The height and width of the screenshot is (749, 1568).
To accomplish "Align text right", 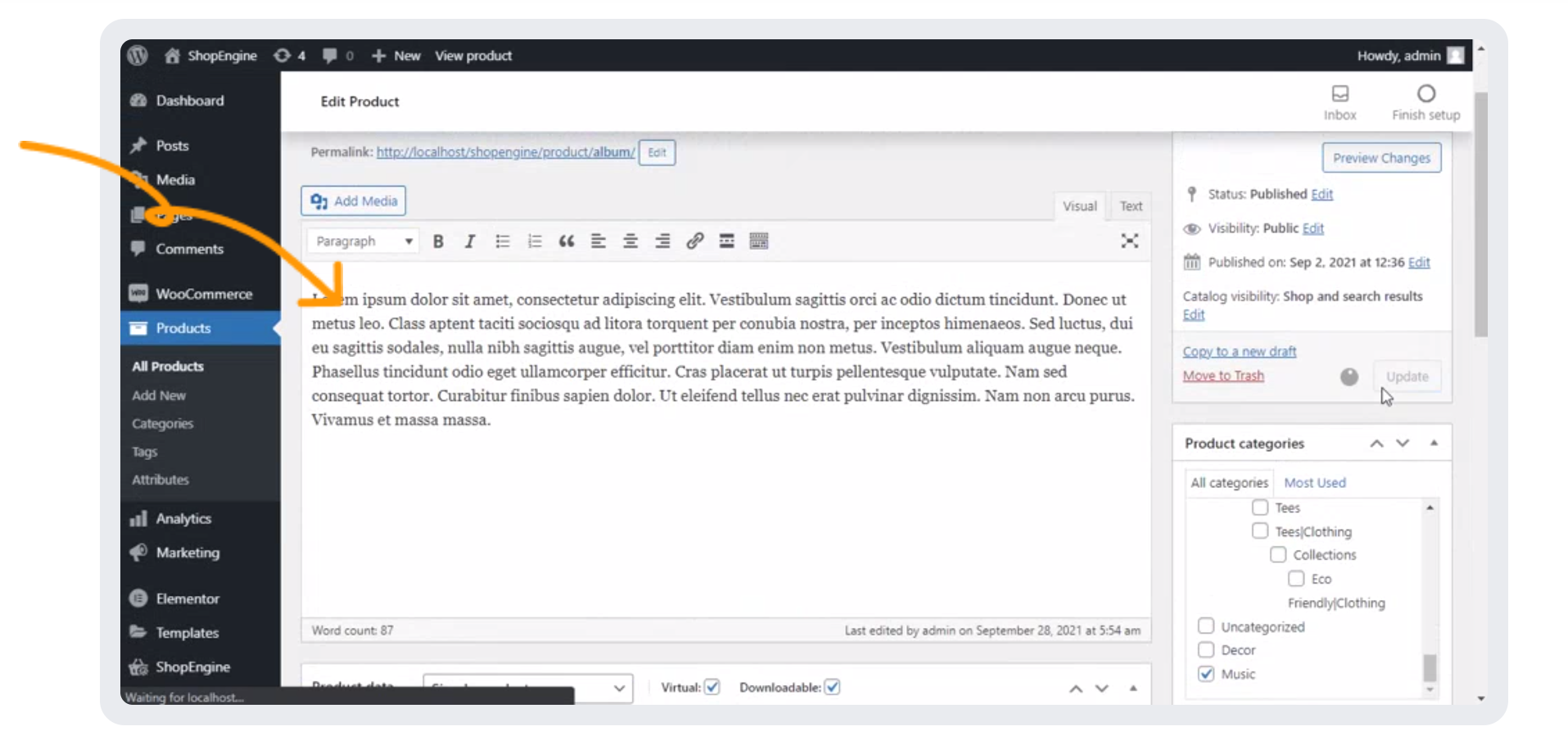I will (662, 241).
